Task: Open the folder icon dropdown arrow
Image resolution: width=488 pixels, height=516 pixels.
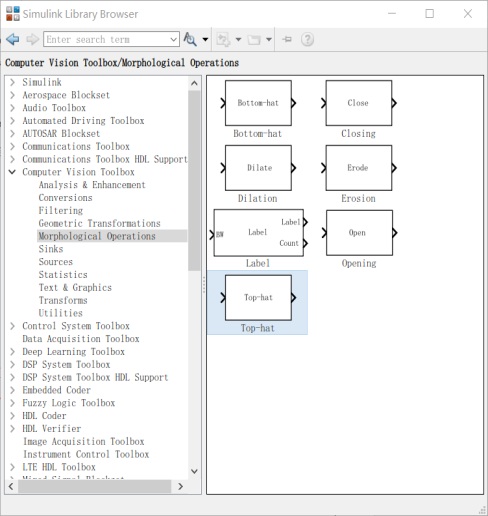Action: 269,39
